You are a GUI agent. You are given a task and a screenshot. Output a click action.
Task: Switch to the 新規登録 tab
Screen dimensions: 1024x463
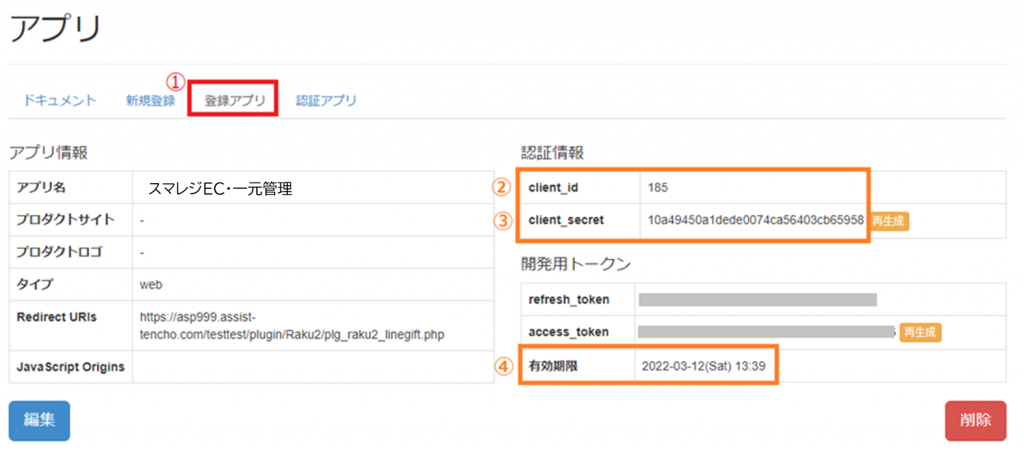[x=150, y=100]
